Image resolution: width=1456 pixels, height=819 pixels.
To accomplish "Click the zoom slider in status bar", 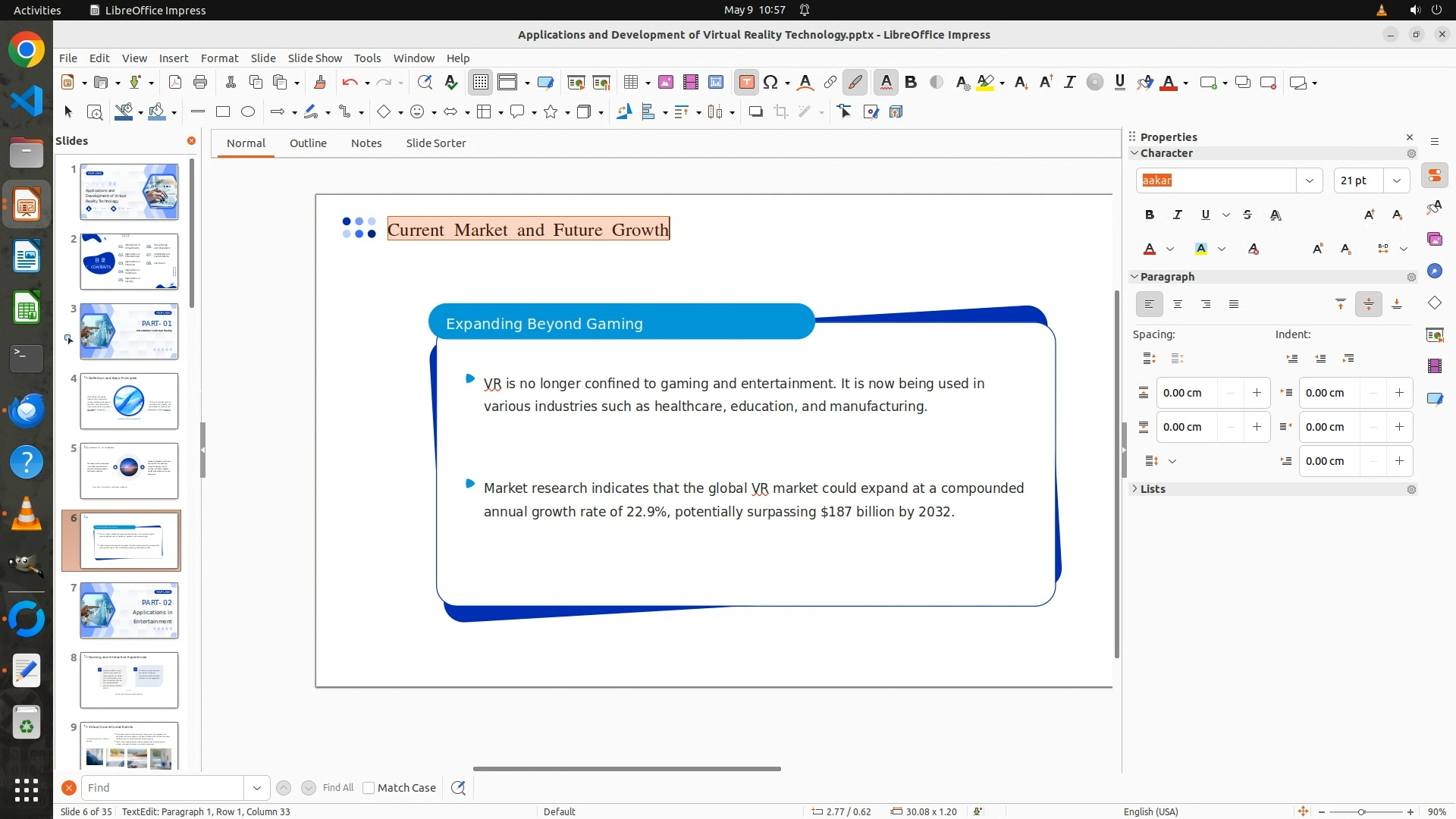I will [1361, 811].
